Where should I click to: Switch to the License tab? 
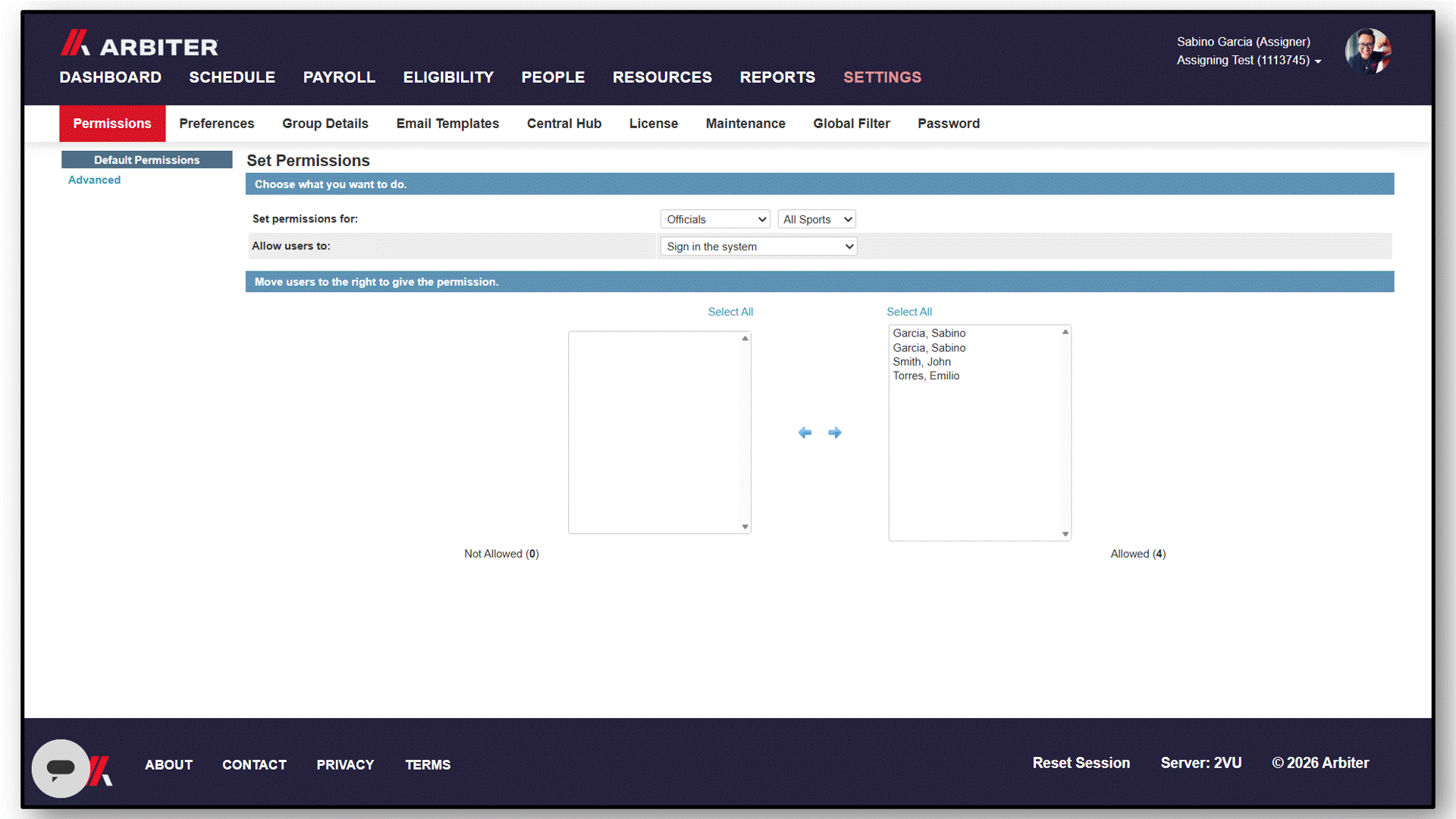(x=654, y=124)
